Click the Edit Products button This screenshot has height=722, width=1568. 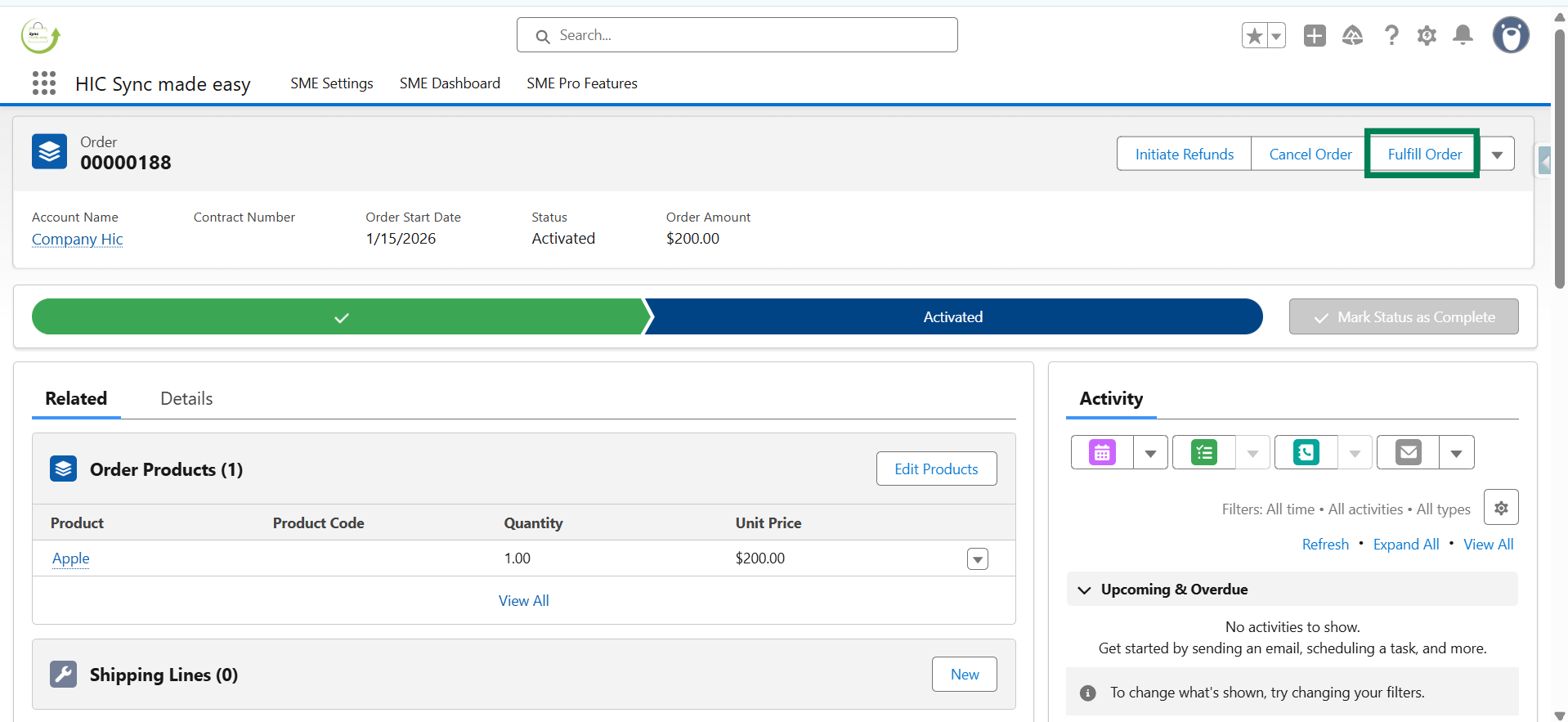pos(936,469)
